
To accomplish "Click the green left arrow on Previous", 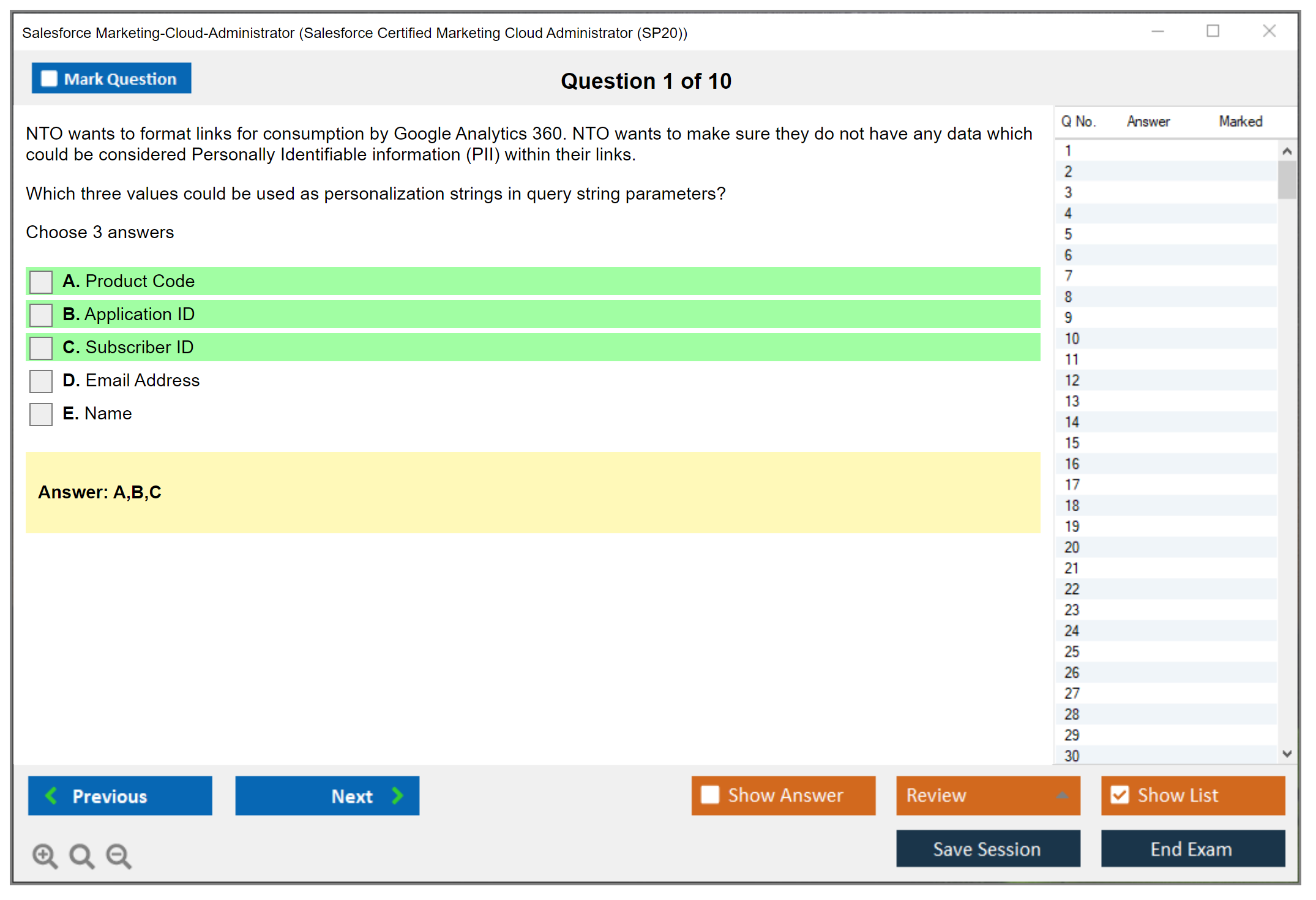I will 51,795.
